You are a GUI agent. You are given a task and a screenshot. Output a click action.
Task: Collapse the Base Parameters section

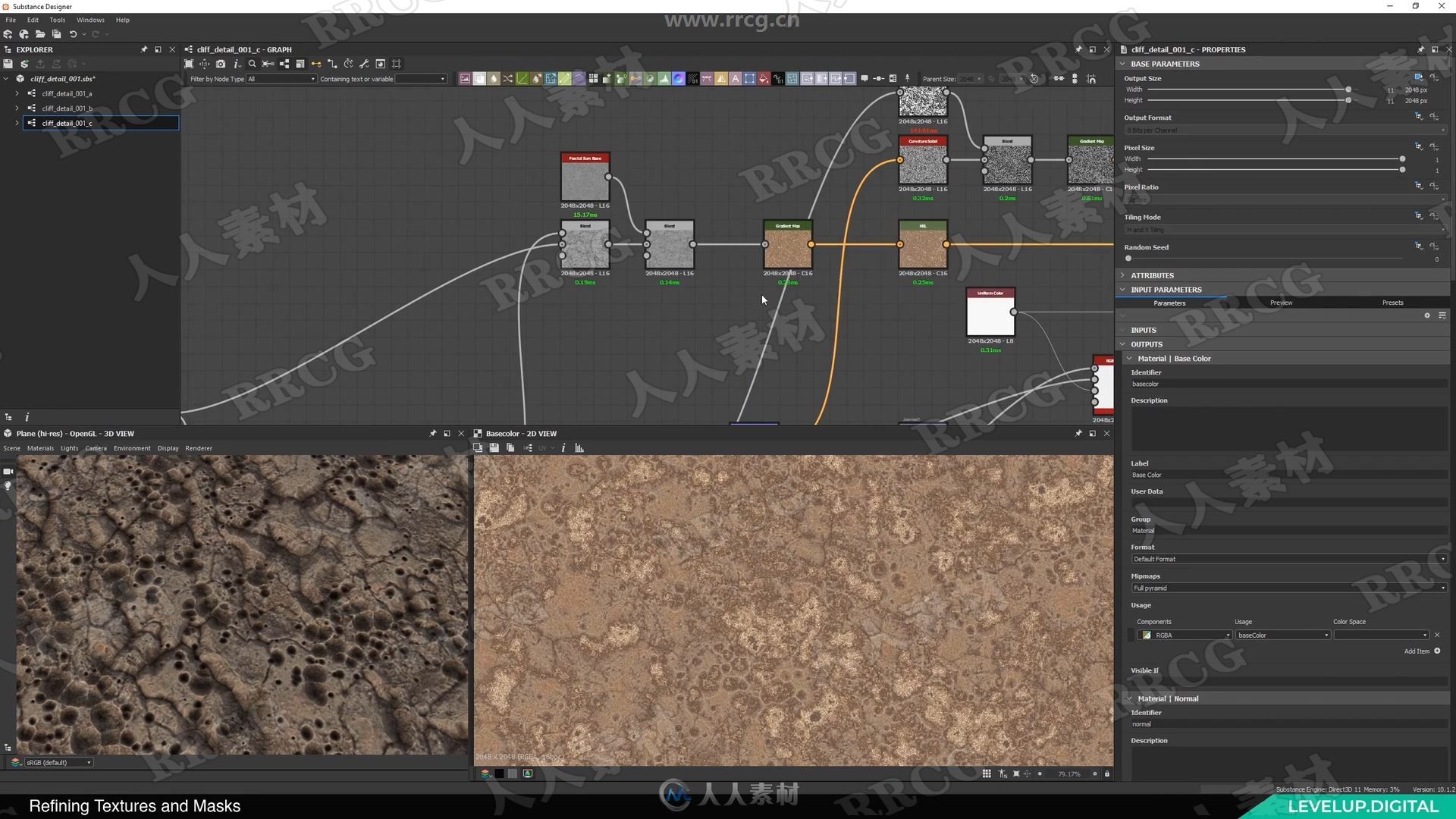pyautogui.click(x=1123, y=64)
